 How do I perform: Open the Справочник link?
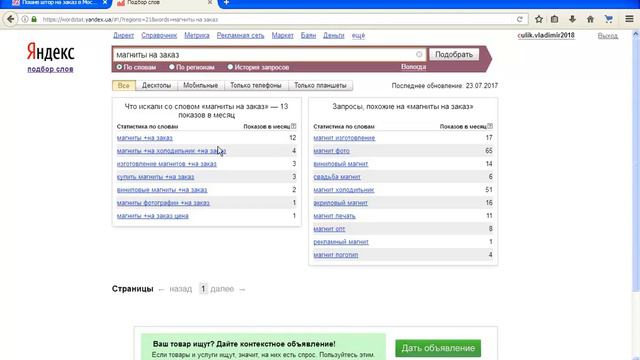pos(159,36)
